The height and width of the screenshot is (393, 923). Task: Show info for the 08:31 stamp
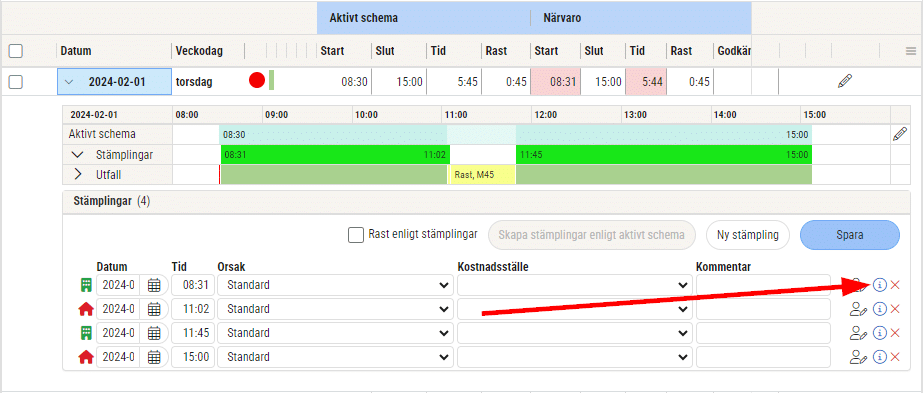879,285
